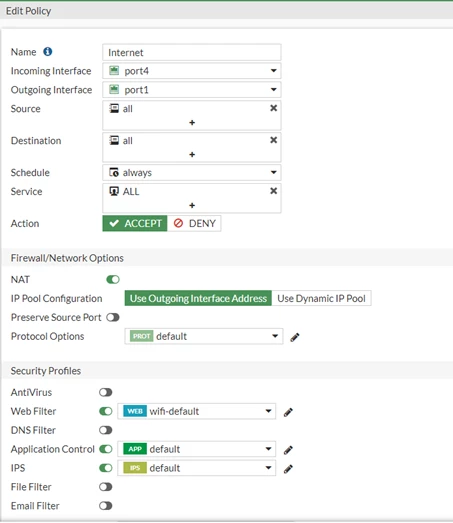453x523 pixels.
Task: Edit the Web Filter profile with pencil icon
Action: 288,412
